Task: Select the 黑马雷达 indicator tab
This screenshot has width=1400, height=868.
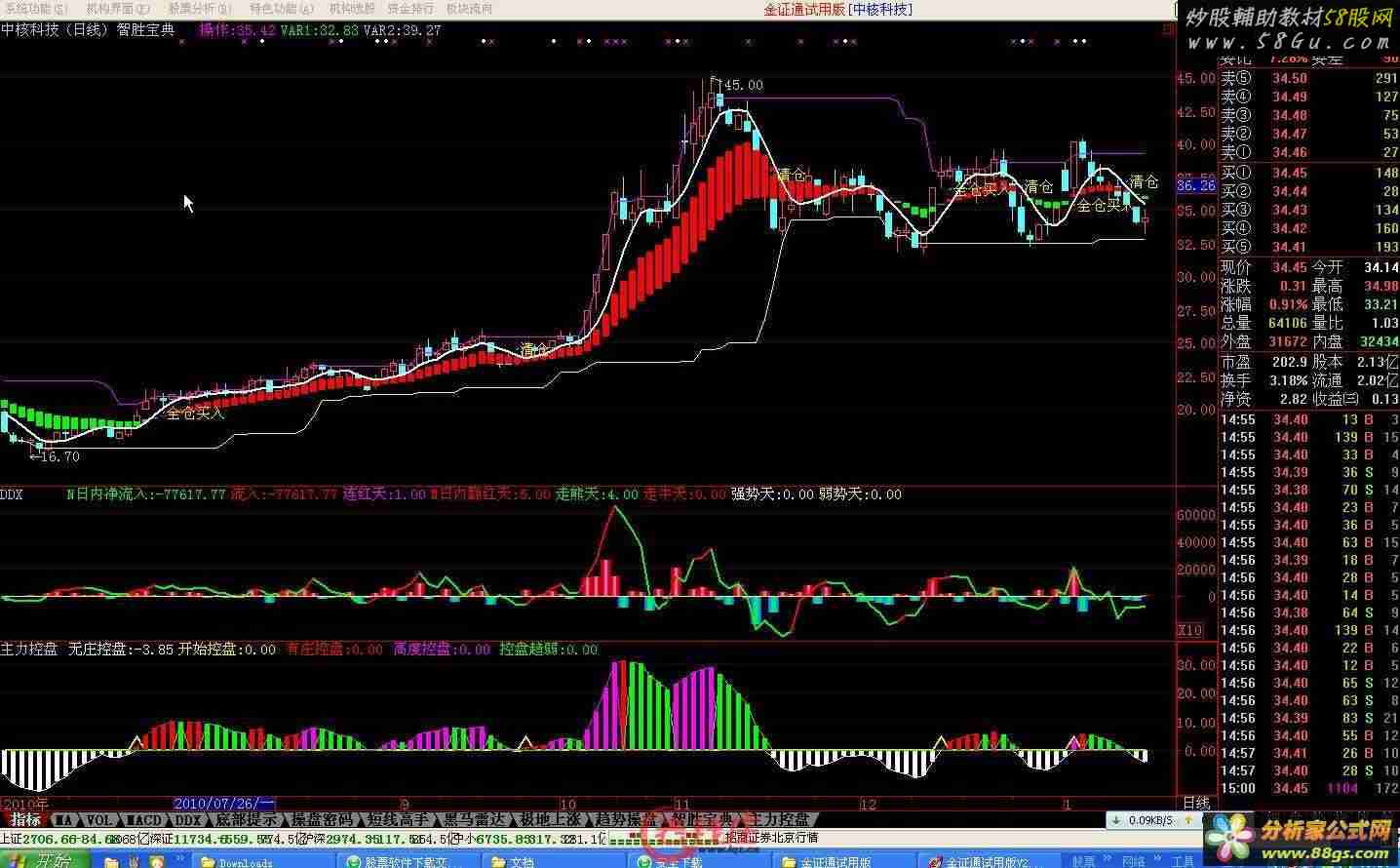Action: tap(475, 820)
